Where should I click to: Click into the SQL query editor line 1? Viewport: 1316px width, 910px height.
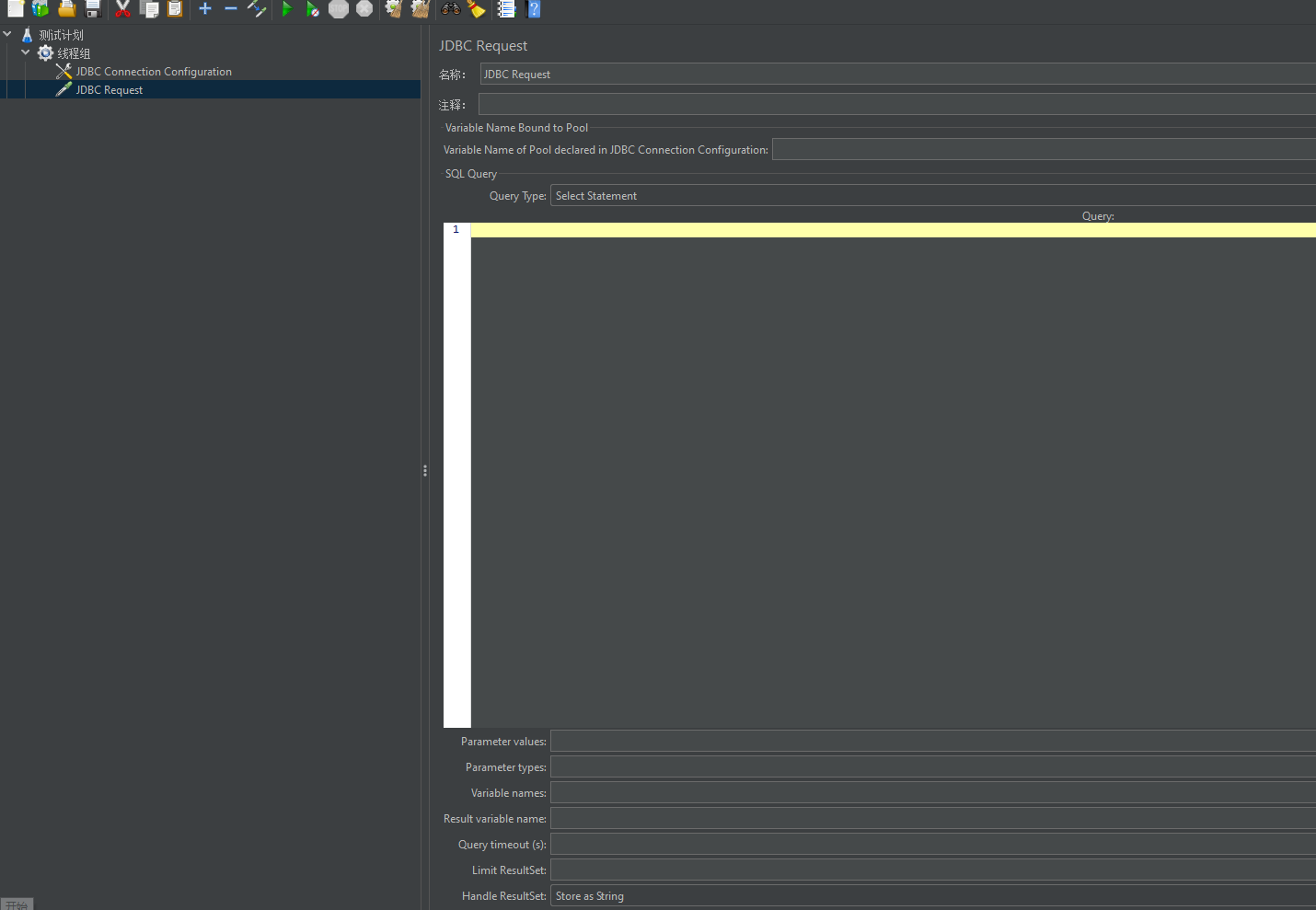point(894,229)
